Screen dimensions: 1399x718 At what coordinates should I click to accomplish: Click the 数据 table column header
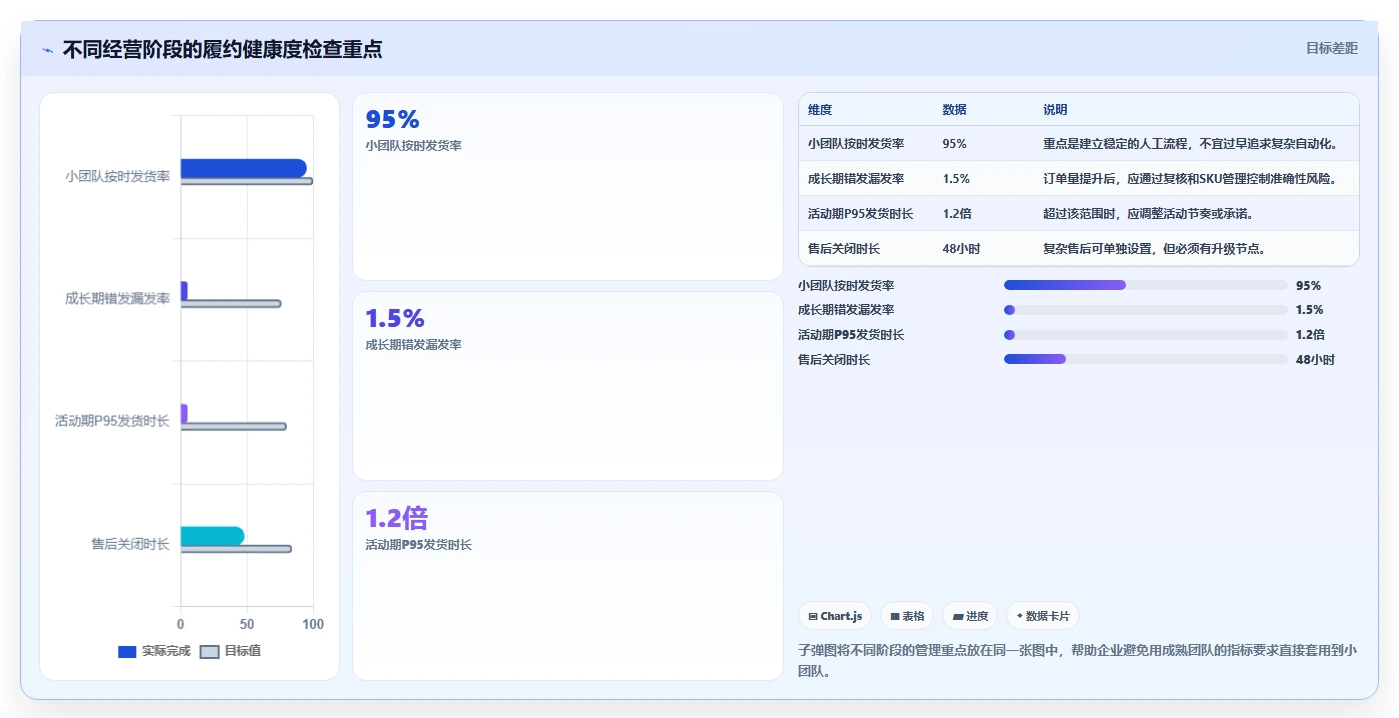click(x=954, y=109)
